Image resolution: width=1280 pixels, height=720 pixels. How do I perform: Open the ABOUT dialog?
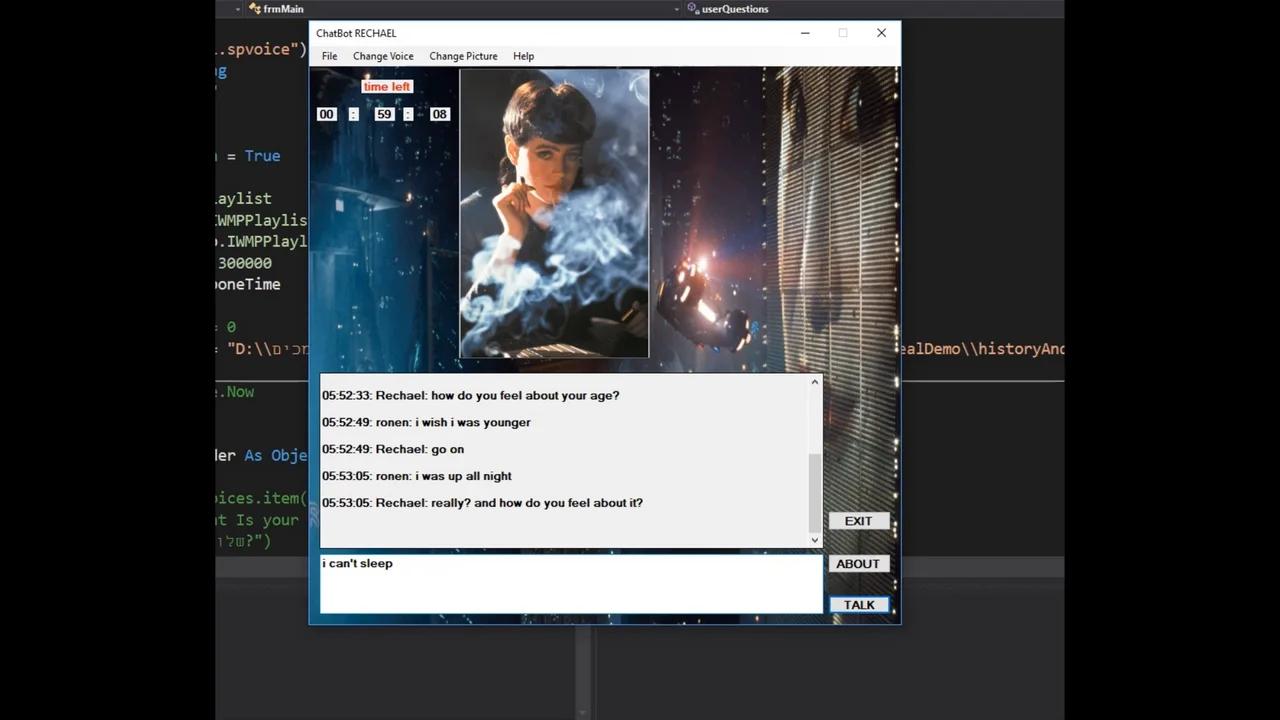point(857,563)
